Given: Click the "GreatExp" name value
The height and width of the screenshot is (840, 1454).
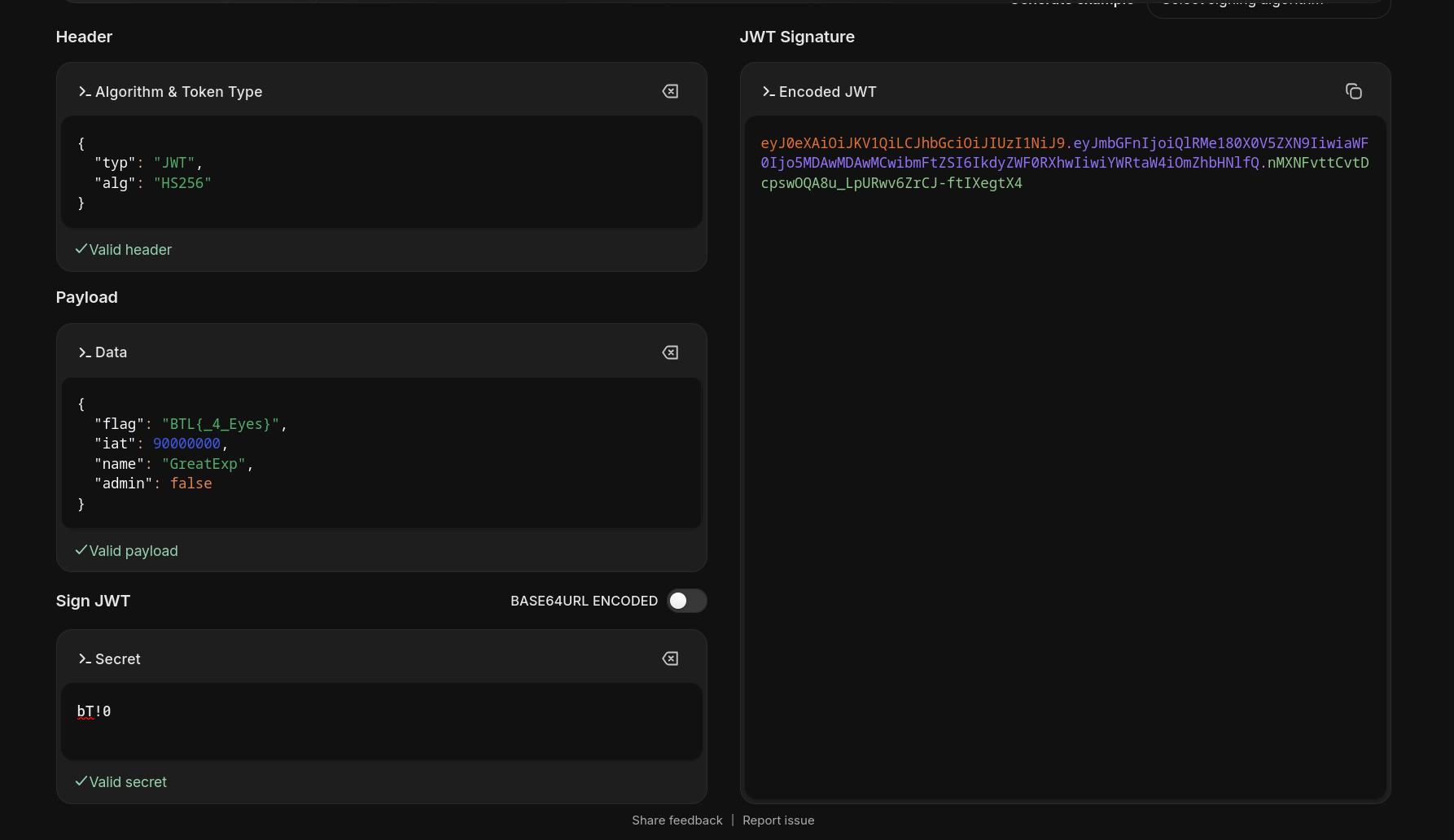Looking at the screenshot, I should pyautogui.click(x=204, y=464).
